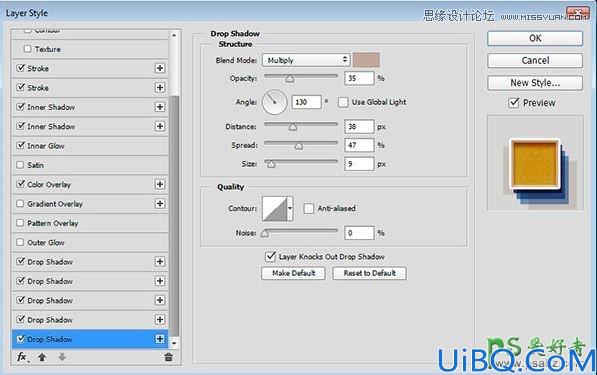Open the Contour picker dropdown arrow

[x=290, y=208]
